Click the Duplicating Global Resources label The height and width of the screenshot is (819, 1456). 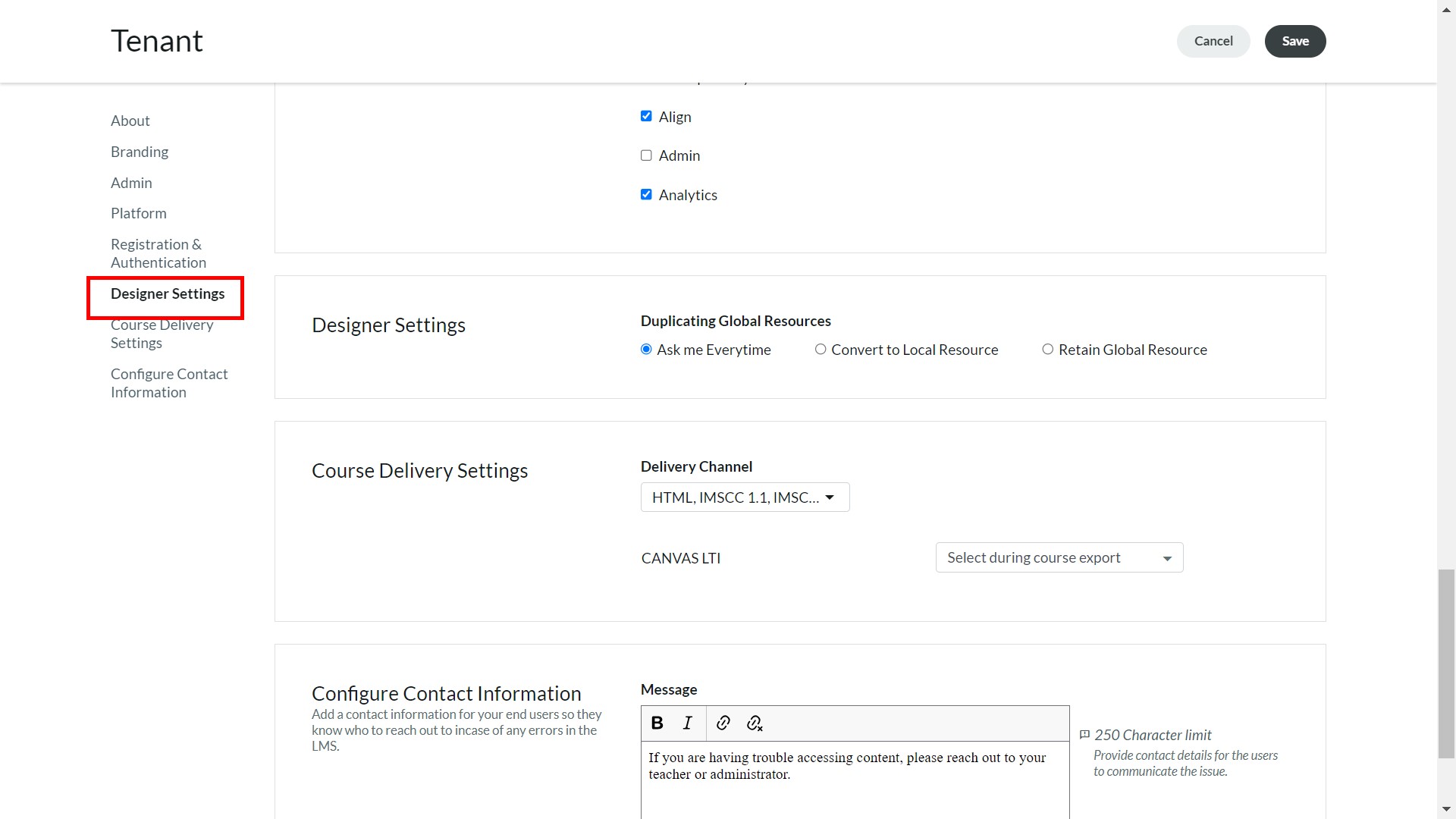[736, 321]
